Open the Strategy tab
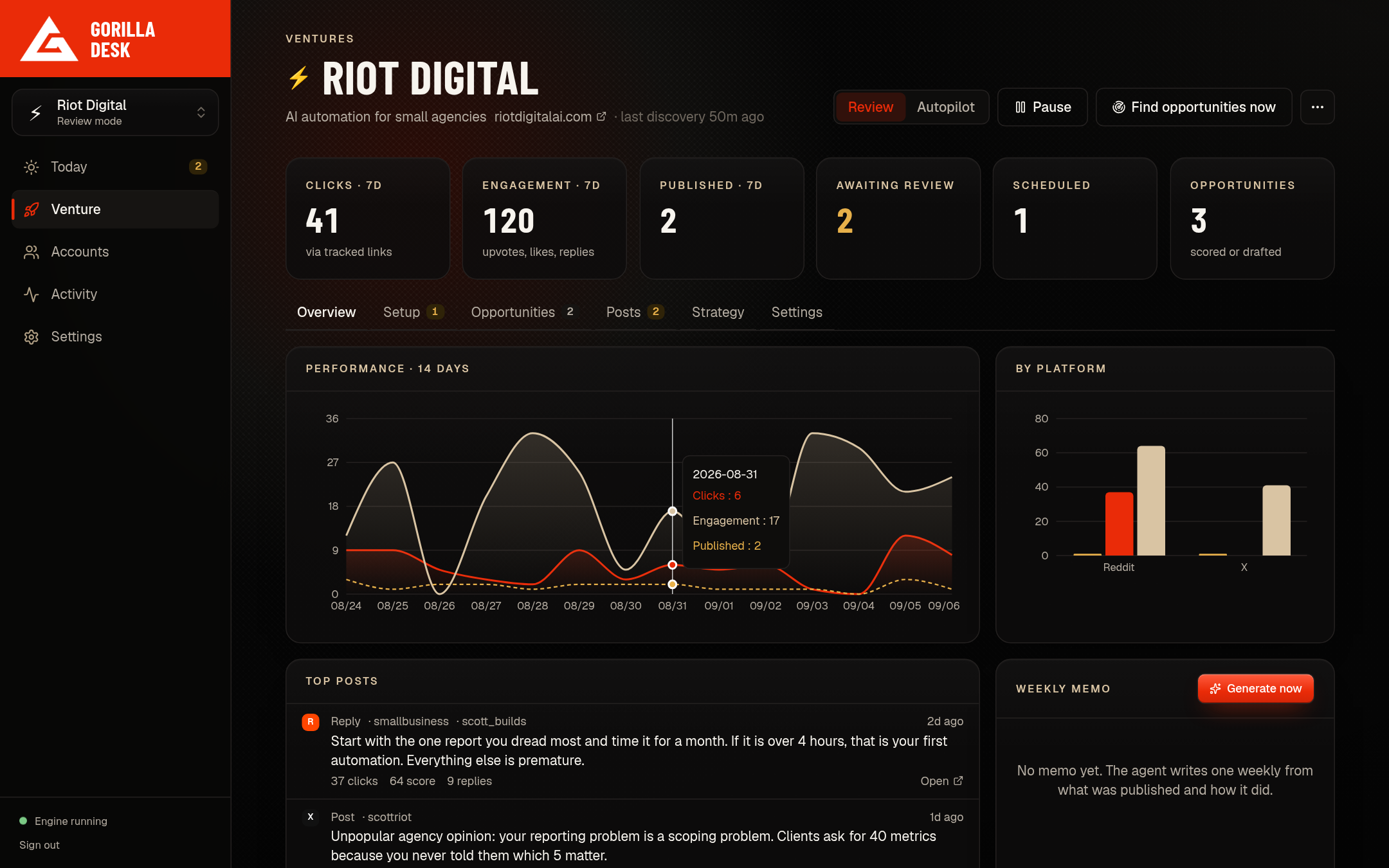The height and width of the screenshot is (868, 1389). click(x=718, y=312)
